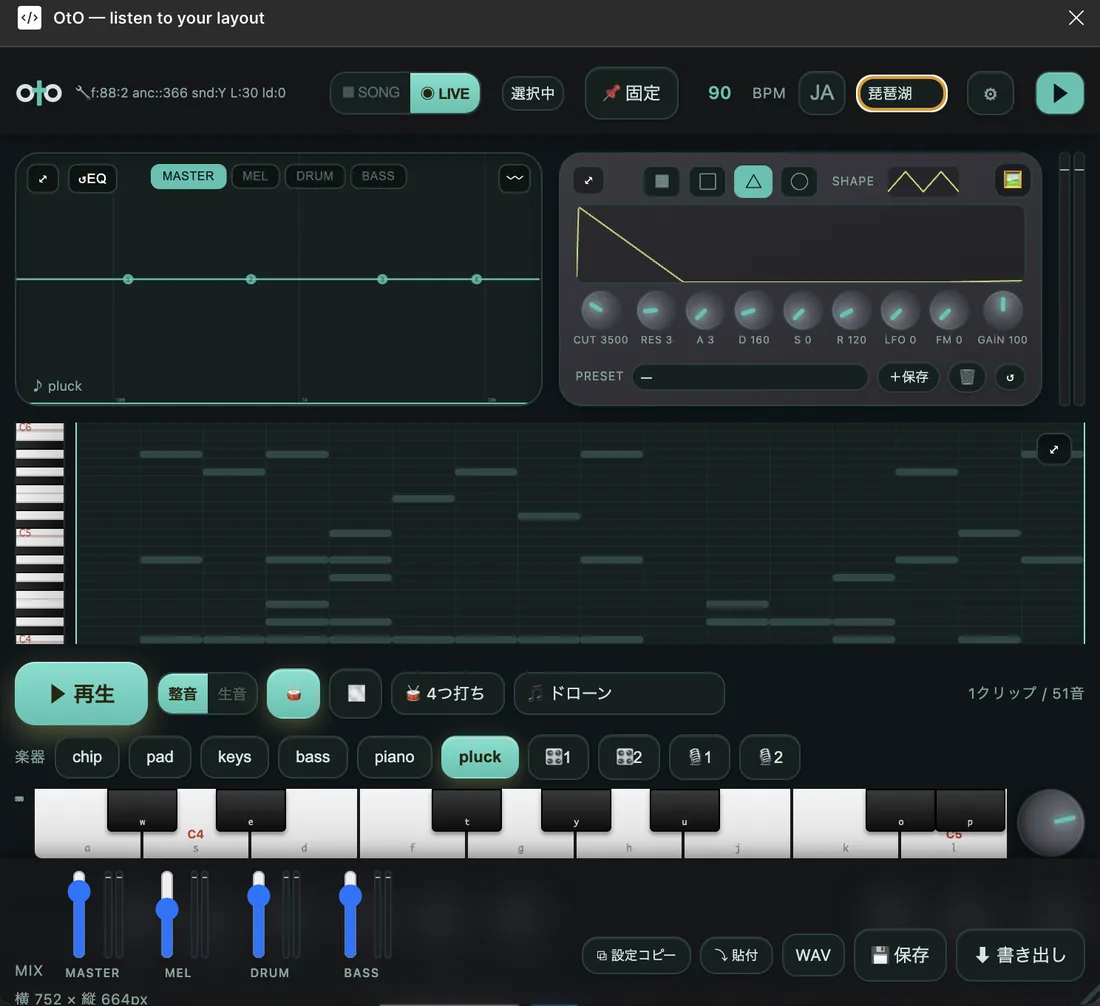Select dice instrument slot 1
The image size is (1100, 1006).
[558, 757]
